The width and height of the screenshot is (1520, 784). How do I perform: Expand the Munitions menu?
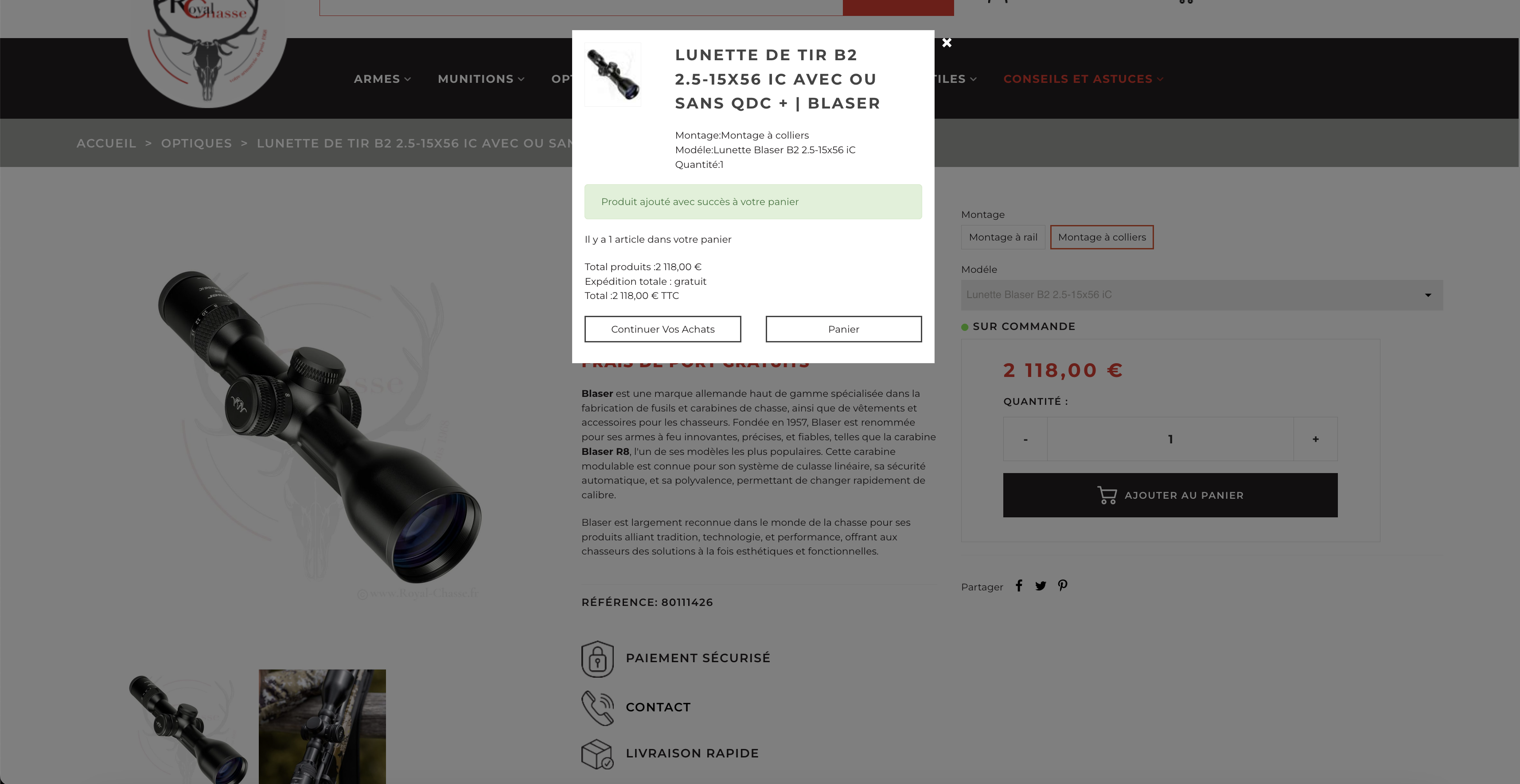click(481, 79)
